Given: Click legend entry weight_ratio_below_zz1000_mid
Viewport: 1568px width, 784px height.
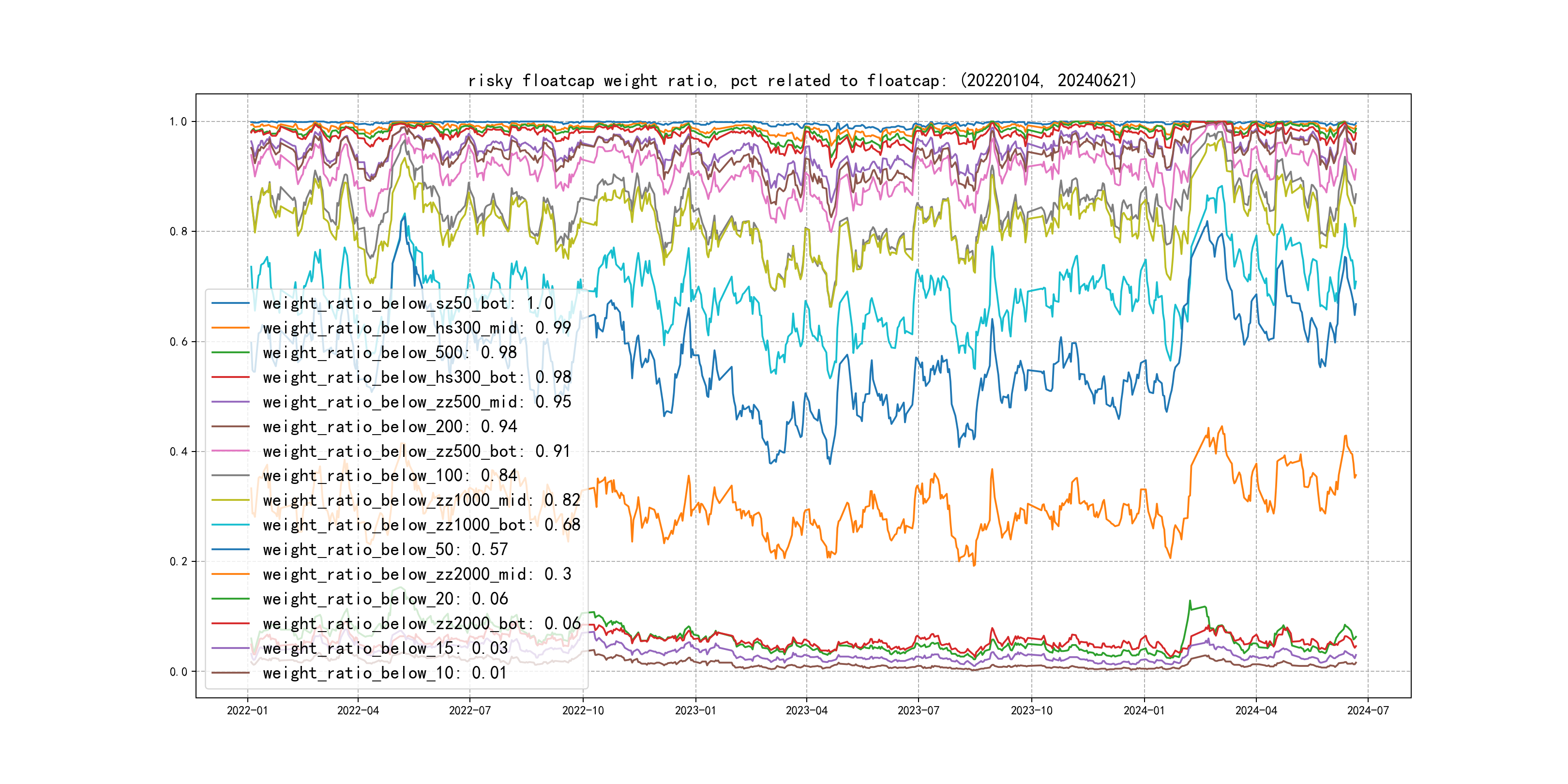Looking at the screenshot, I should 421,500.
